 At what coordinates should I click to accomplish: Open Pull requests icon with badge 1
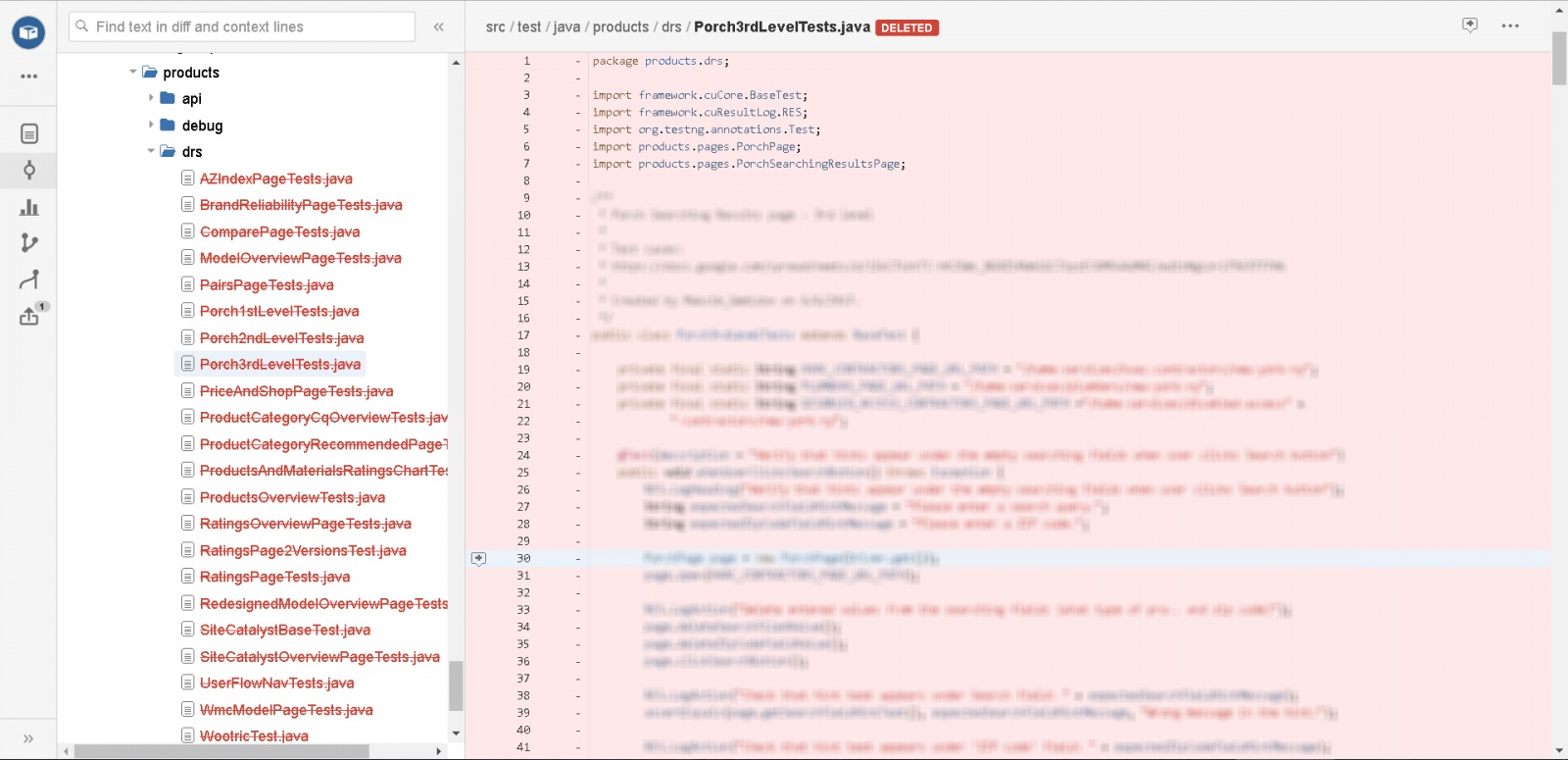(x=31, y=315)
